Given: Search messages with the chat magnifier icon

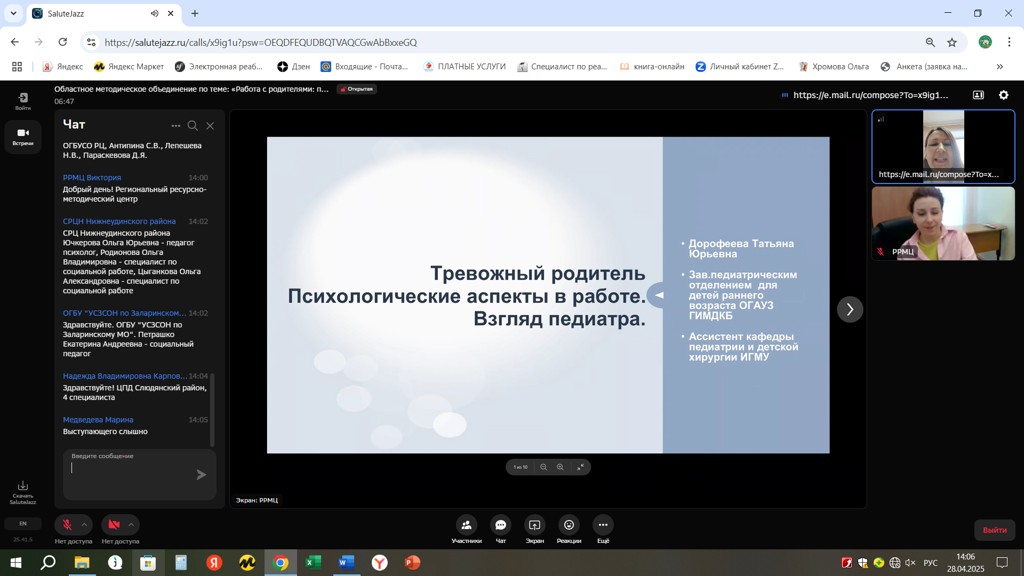Looking at the screenshot, I should click(x=193, y=126).
